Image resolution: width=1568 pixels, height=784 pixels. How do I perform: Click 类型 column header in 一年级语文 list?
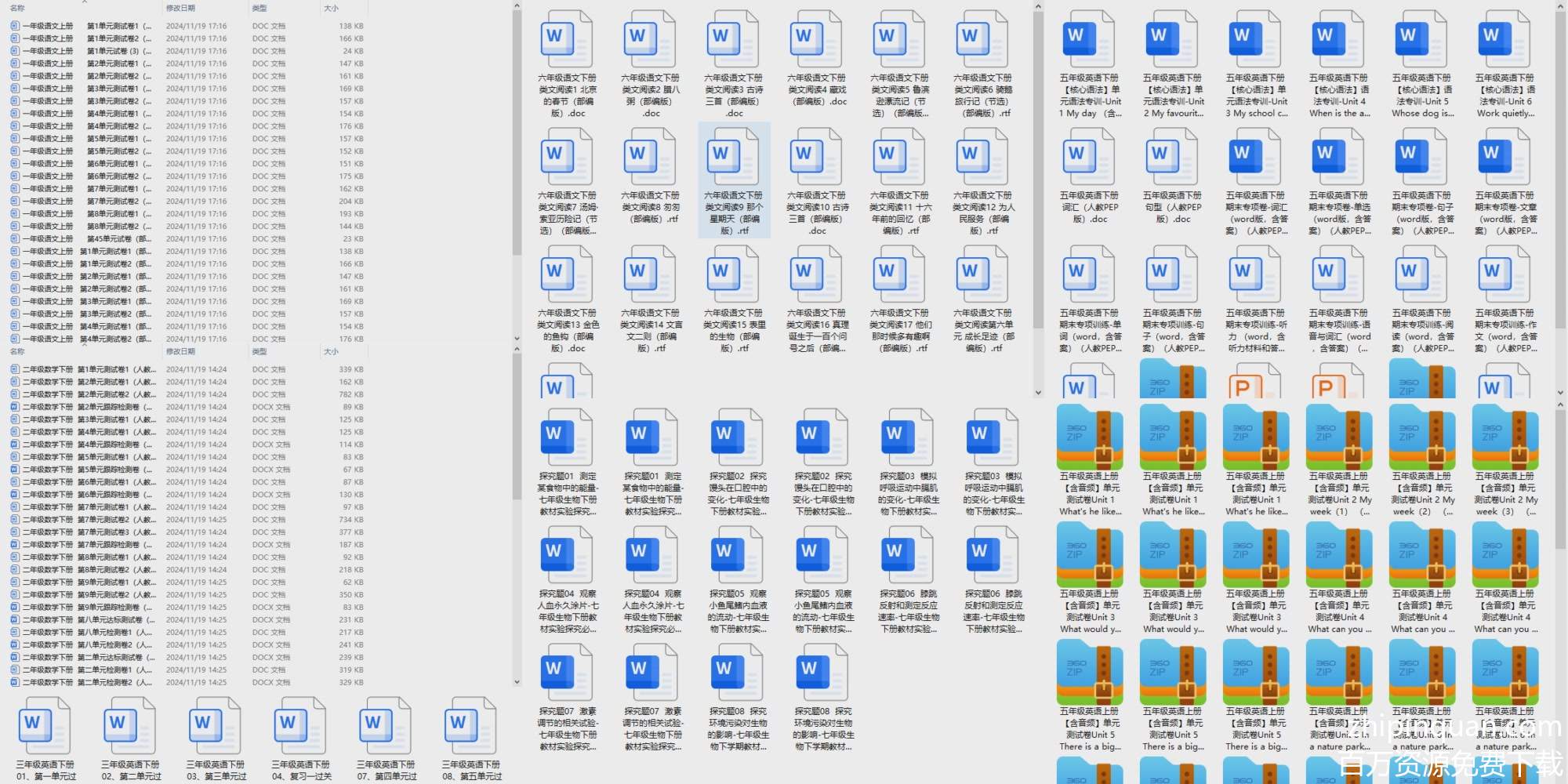(260, 8)
